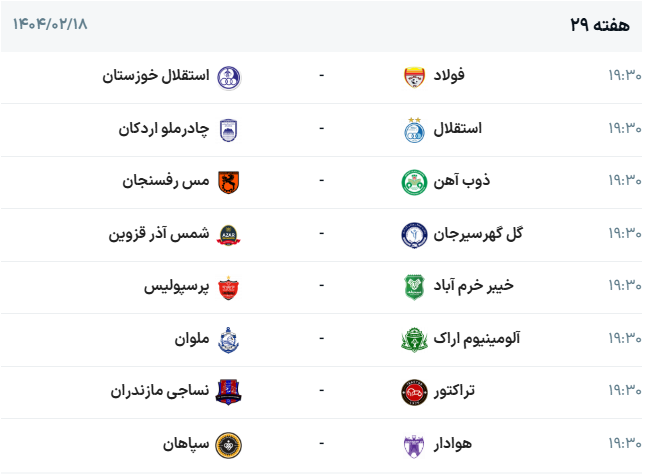Click the Chadormalu Ardakan team logo
The height and width of the screenshot is (474, 649).
(230, 129)
